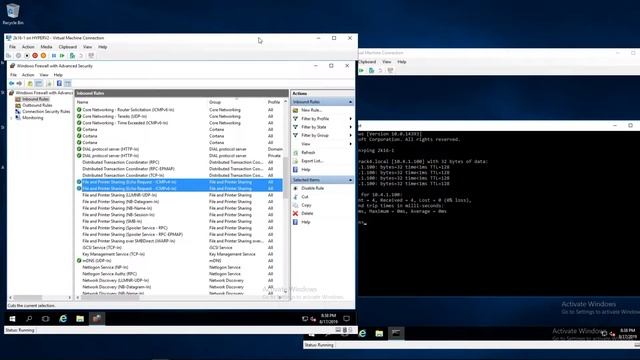
Task: Select Inbound Rules in the console tree
Action: (x=36, y=99)
